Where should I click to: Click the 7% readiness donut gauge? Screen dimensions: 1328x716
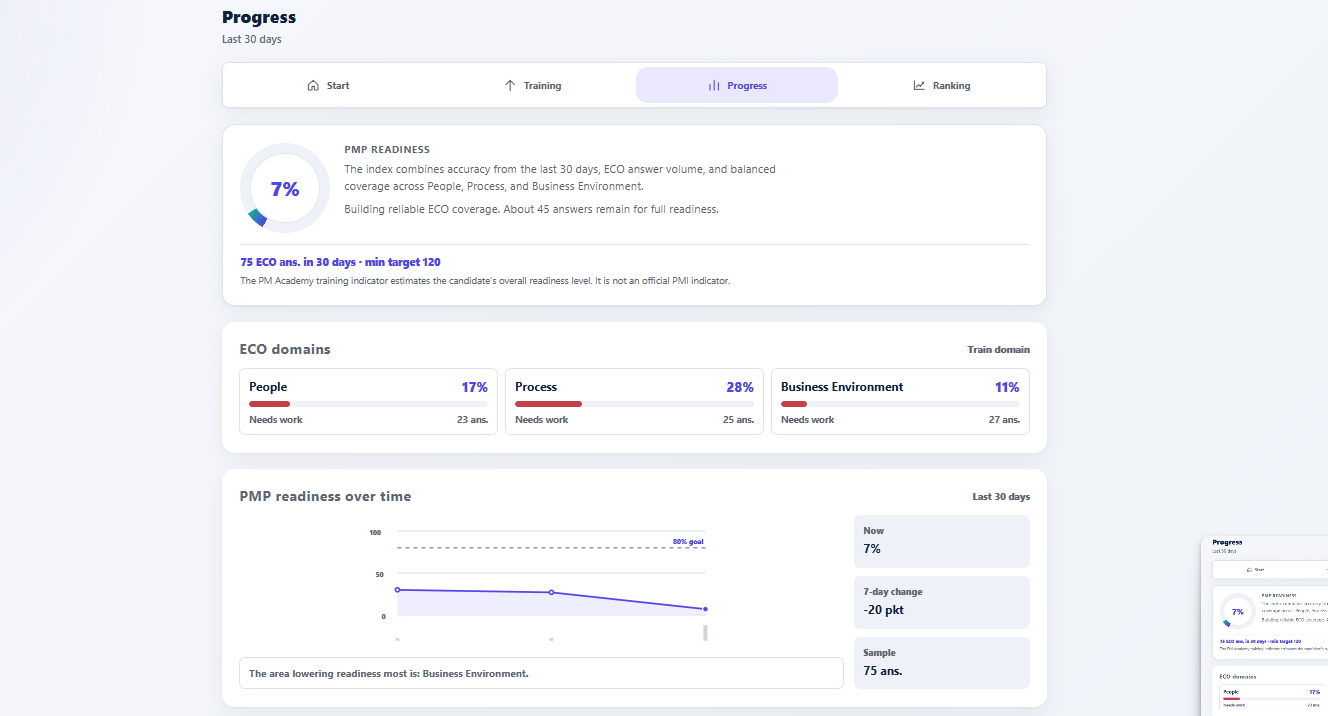tap(285, 188)
